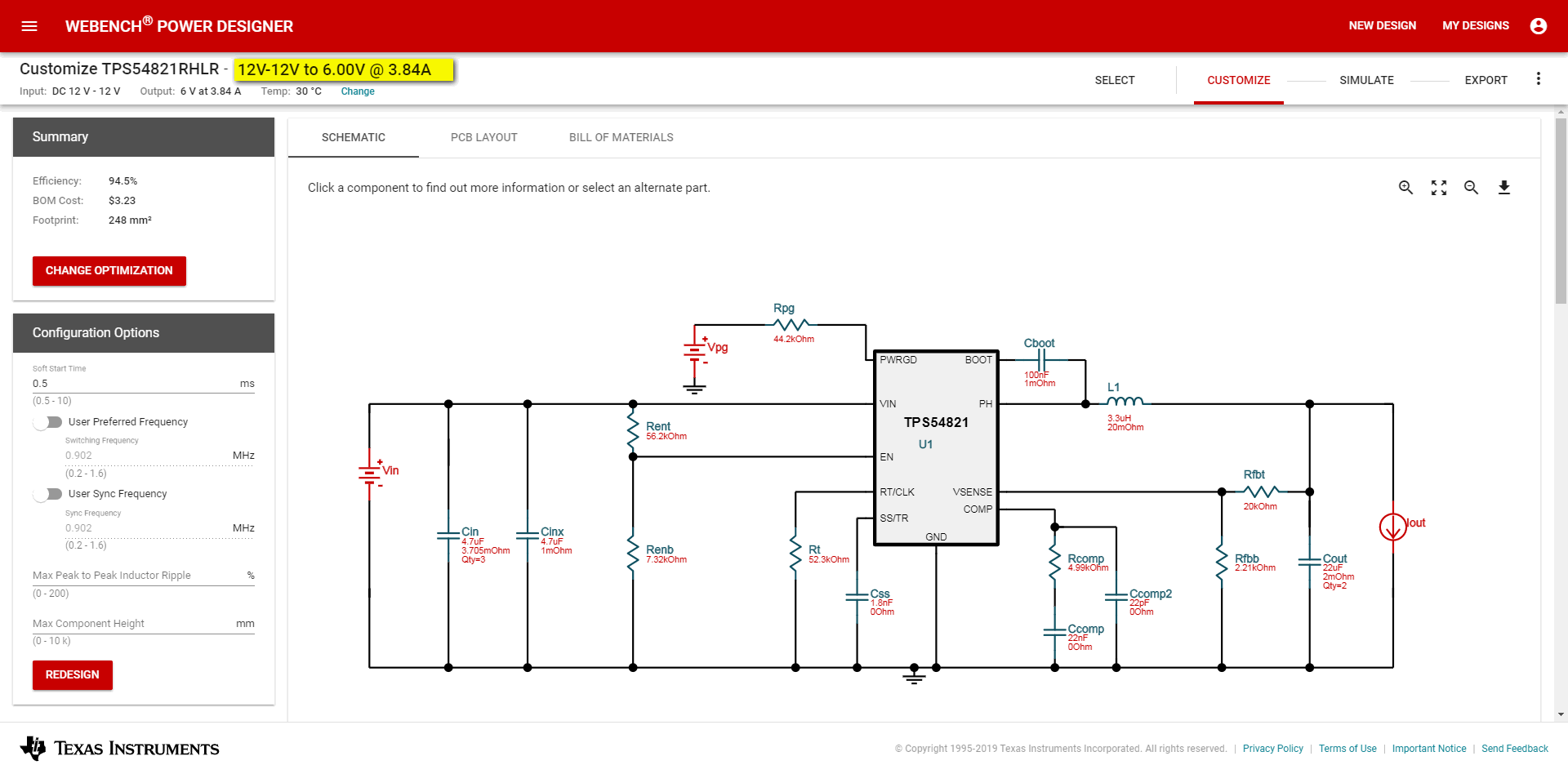Zoom out of the schematic

tap(1472, 188)
